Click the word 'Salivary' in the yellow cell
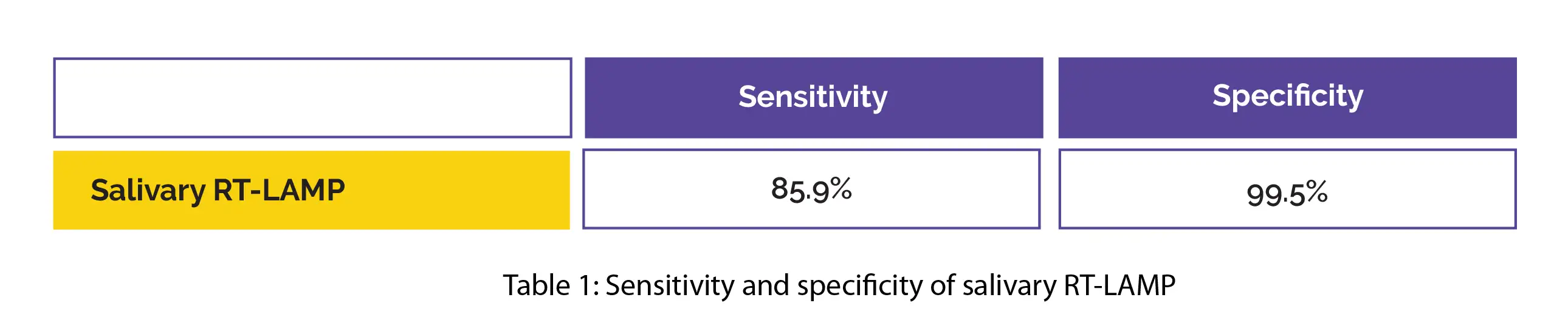Viewport: 1568px width, 317px height. click(148, 191)
